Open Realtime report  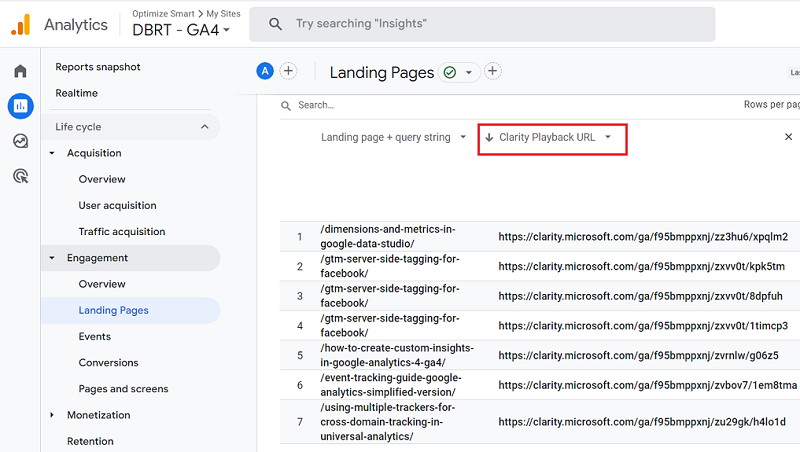77,93
